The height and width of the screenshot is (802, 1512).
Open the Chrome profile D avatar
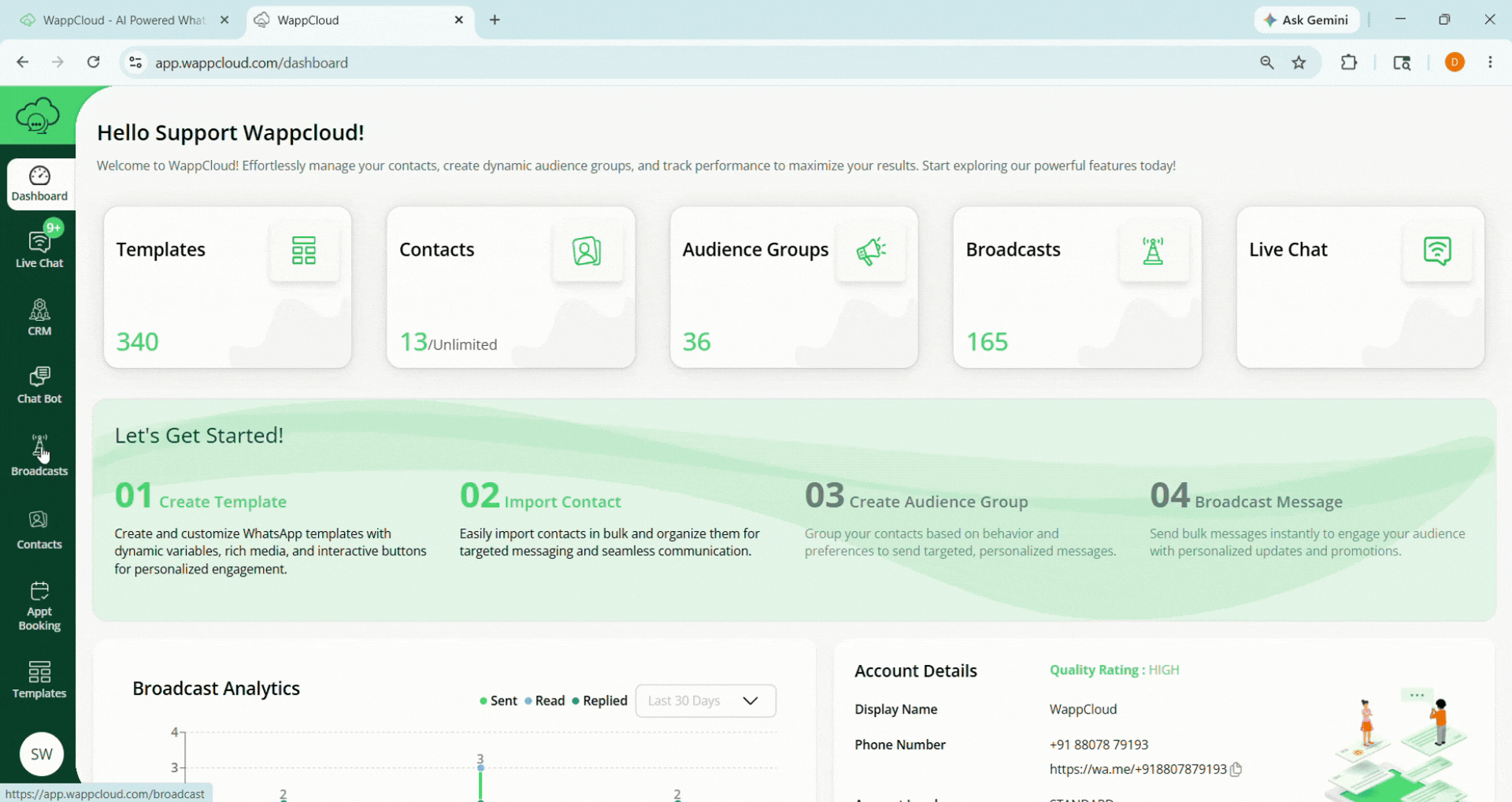[x=1455, y=62]
